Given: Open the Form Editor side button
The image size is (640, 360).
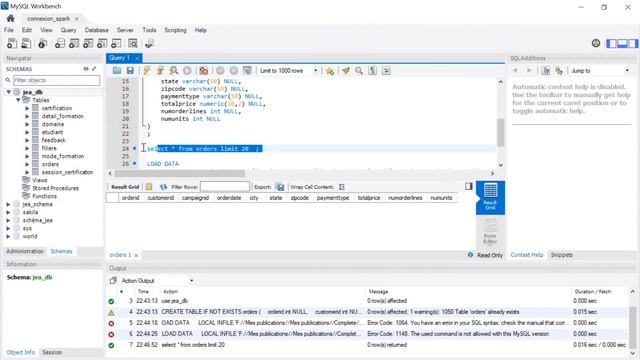Looking at the screenshot, I should 490,231.
